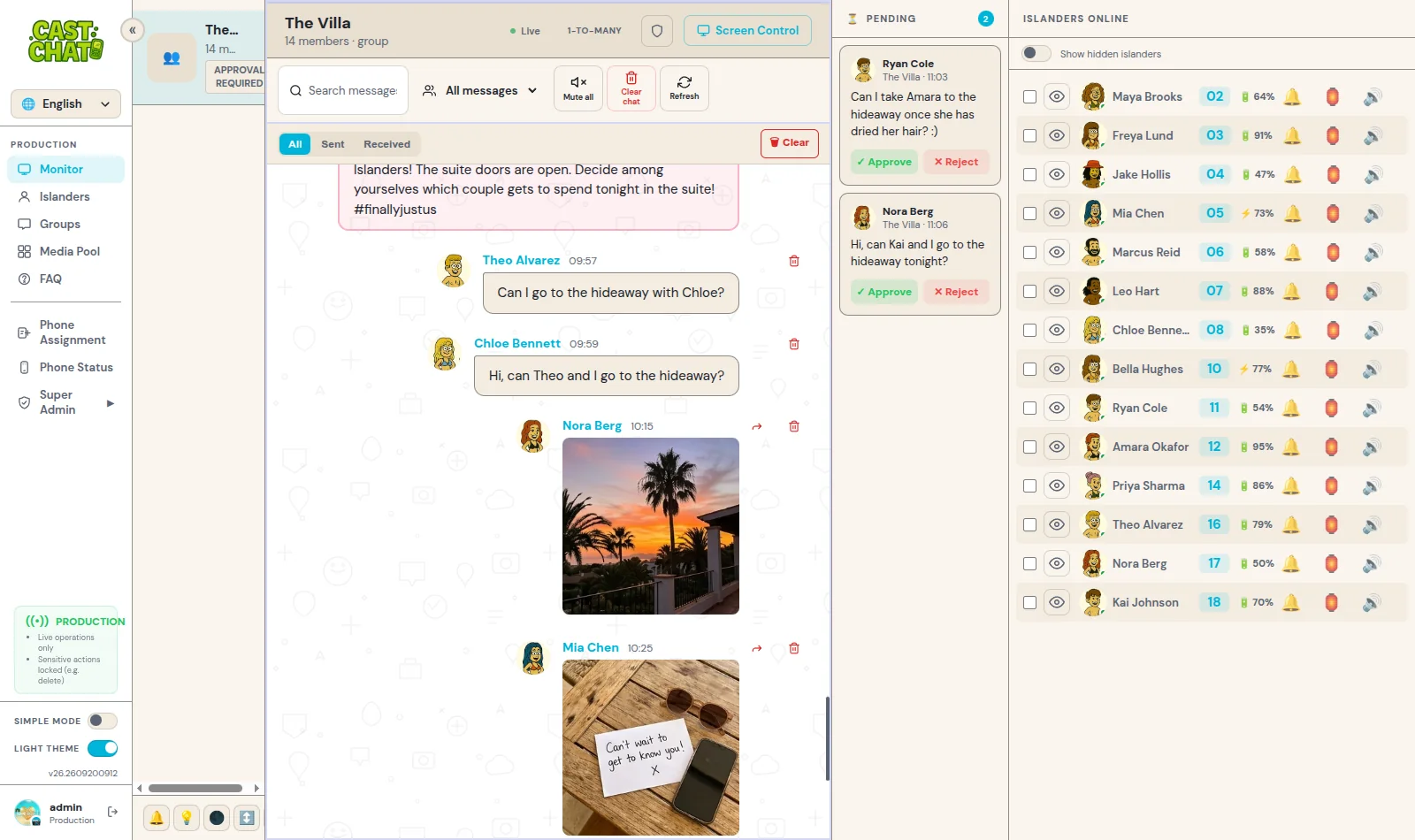Open the All messages filter dropdown
The width and height of the screenshot is (1415, 840).
pyautogui.click(x=480, y=90)
